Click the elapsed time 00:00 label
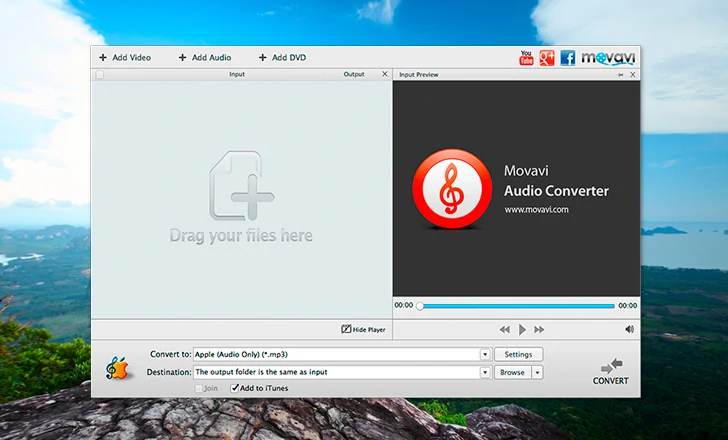This screenshot has height=440, width=728. point(403,305)
